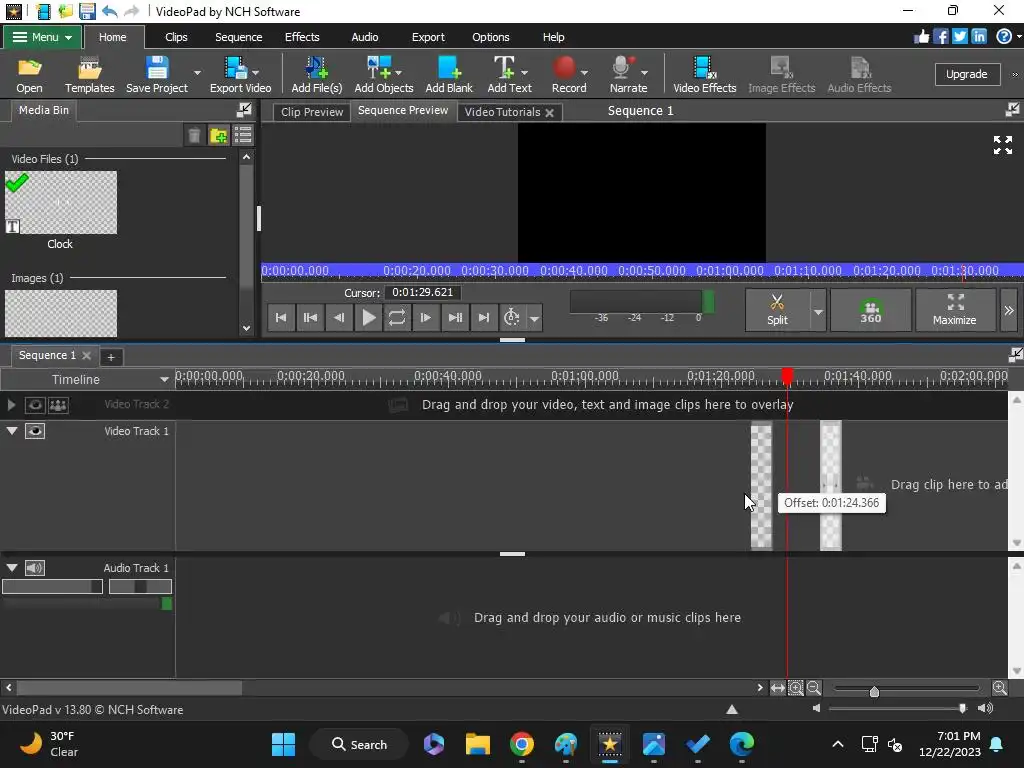Close the Sequence 1 timeline tab
This screenshot has width=1024, height=768.
click(x=86, y=355)
